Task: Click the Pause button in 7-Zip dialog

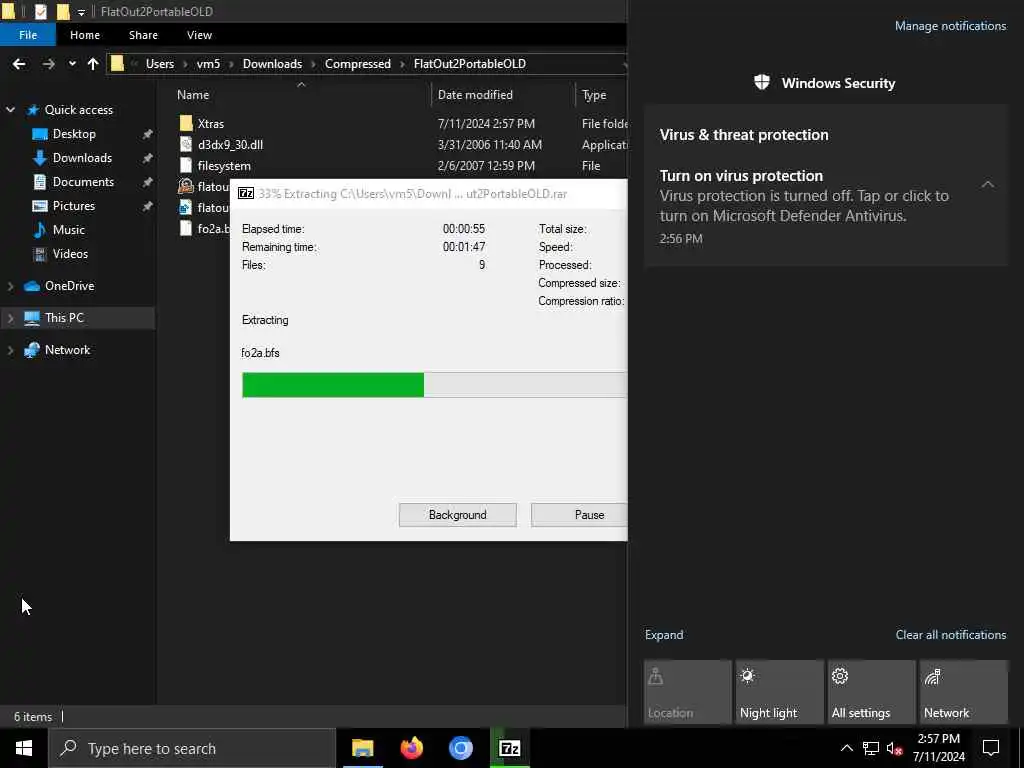Action: 579,515
